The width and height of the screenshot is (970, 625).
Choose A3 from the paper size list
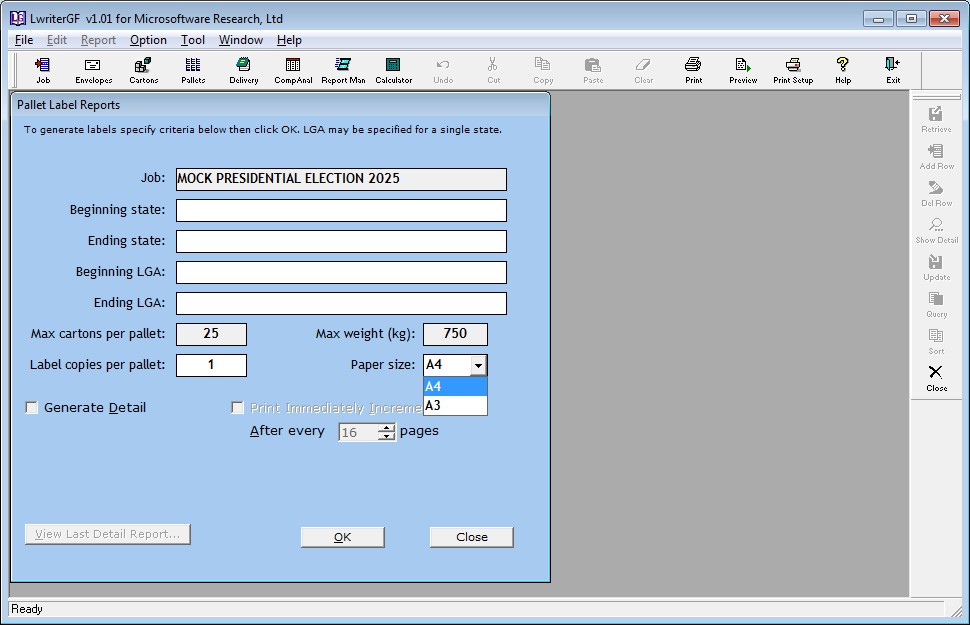[455, 406]
